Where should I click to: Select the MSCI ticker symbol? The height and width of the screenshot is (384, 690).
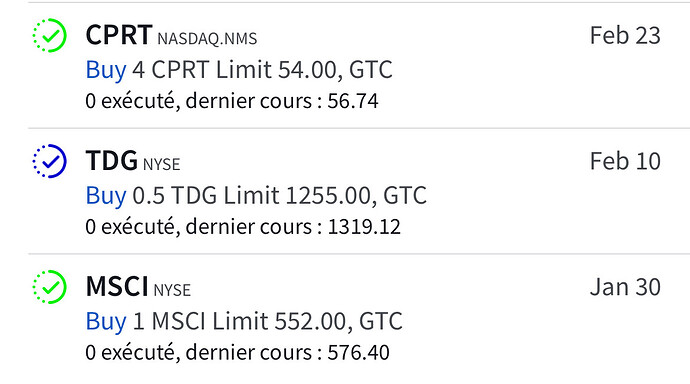point(117,286)
